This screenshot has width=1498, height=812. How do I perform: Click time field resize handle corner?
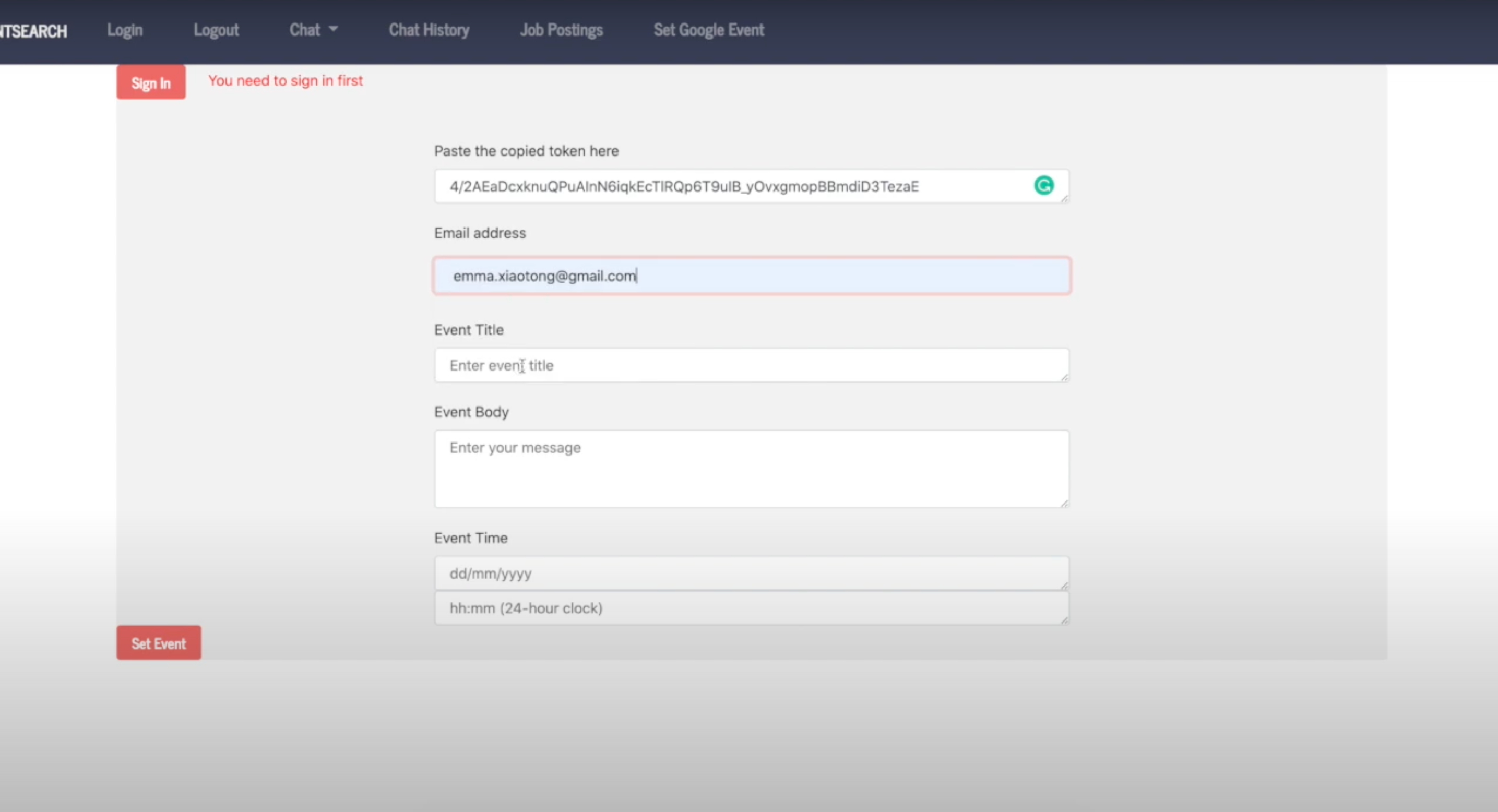pos(1064,621)
